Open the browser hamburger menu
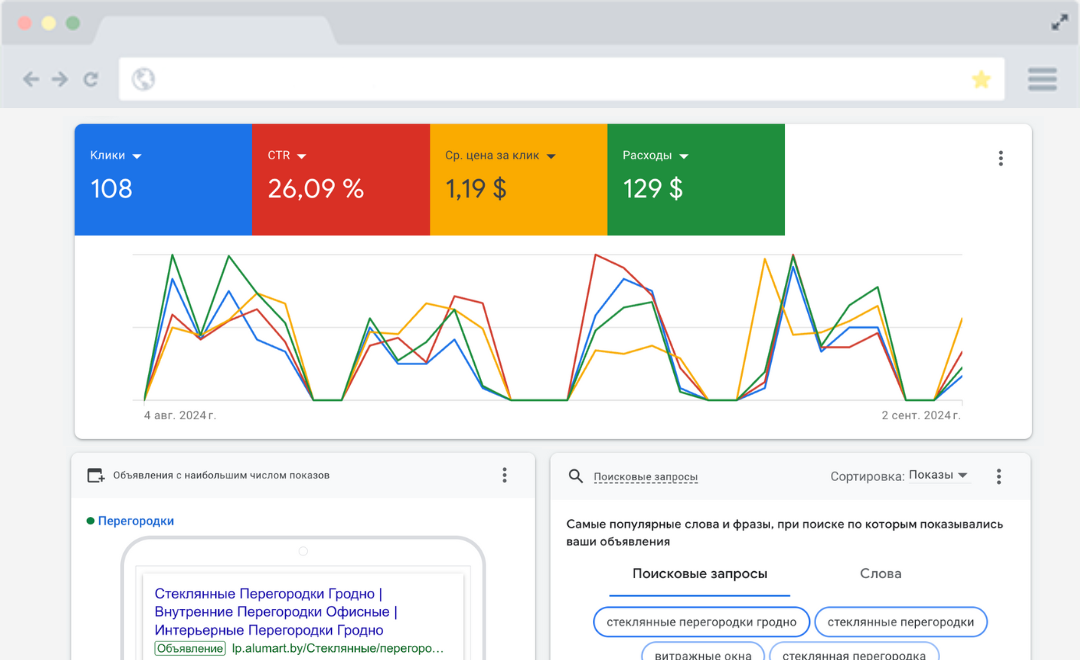The image size is (1080, 660). pyautogui.click(x=1042, y=79)
